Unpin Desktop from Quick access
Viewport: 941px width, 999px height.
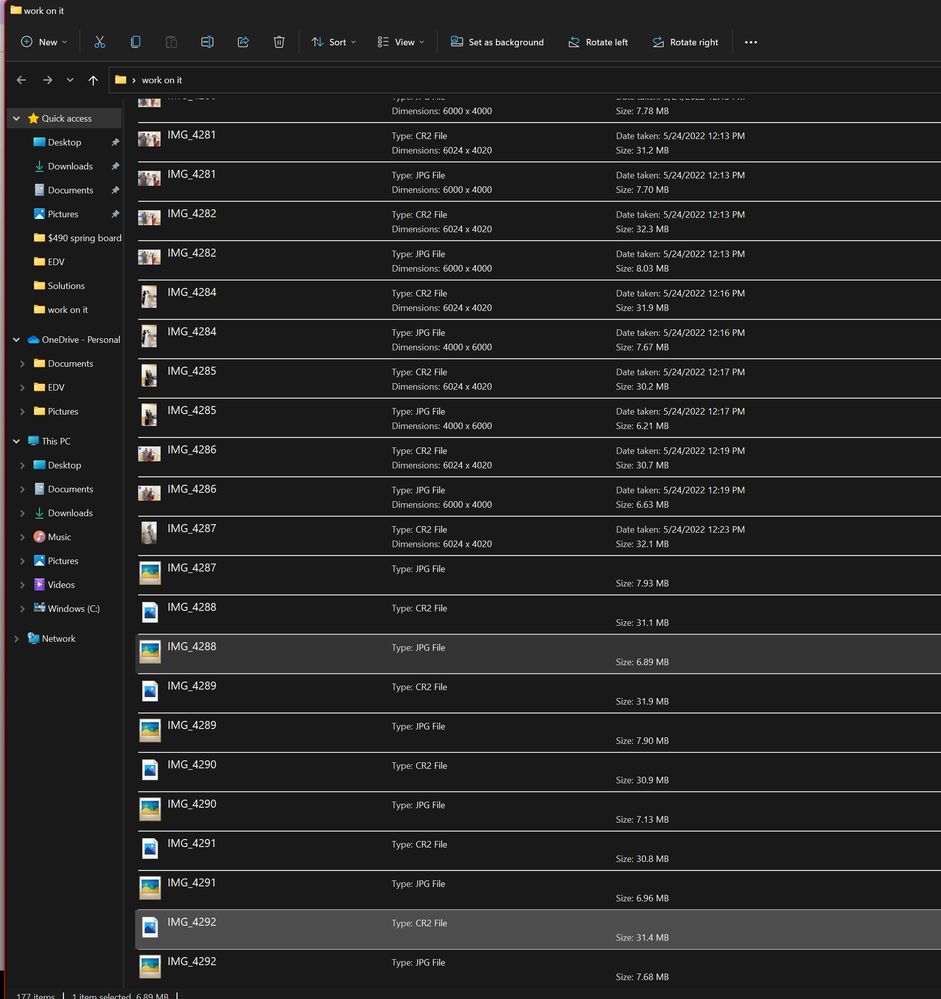pyautogui.click(x=115, y=142)
